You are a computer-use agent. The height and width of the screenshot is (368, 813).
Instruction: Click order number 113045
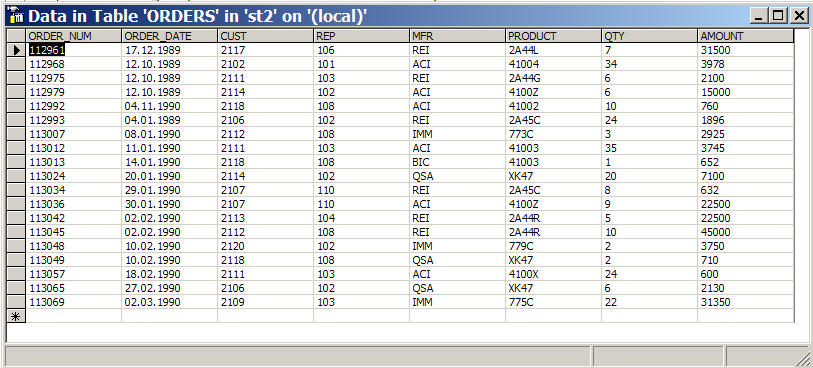[74, 232]
